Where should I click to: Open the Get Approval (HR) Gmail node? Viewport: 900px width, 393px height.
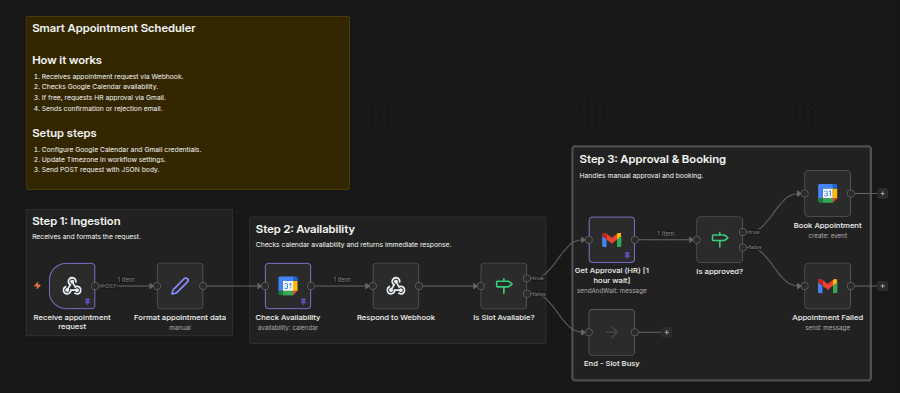pos(611,239)
